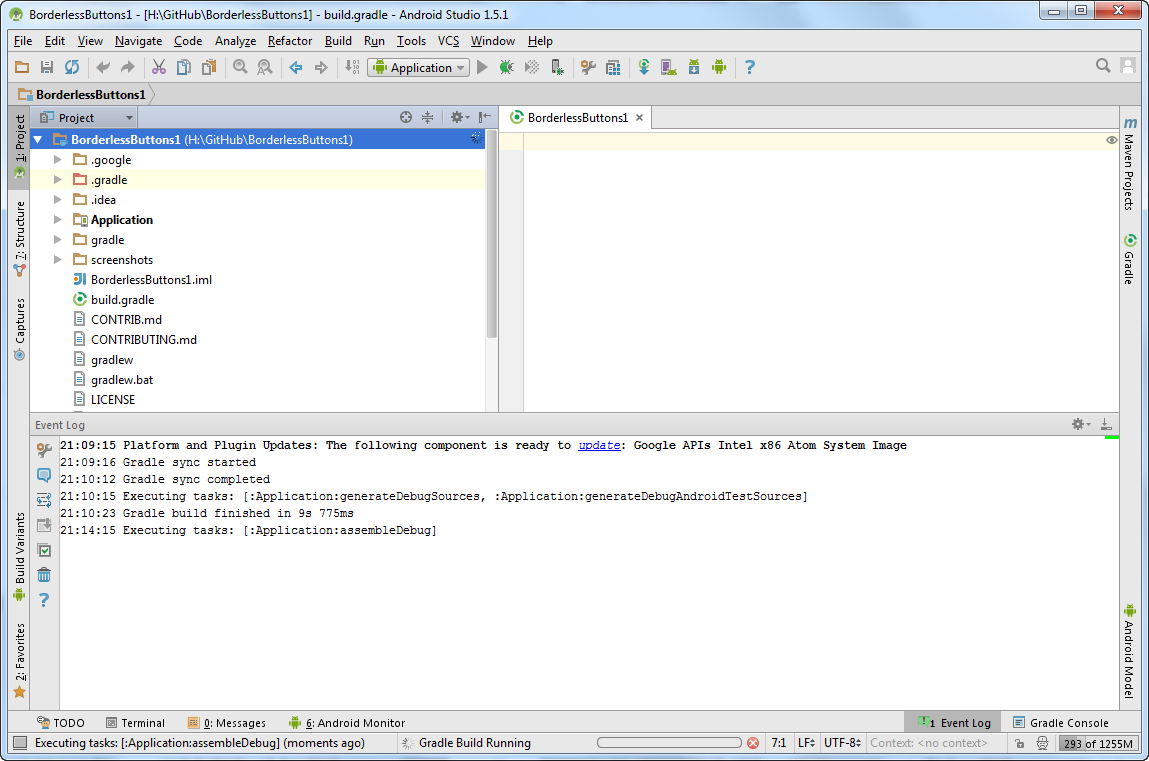
Task: Open the Project view selector dropdown
Action: coord(87,117)
